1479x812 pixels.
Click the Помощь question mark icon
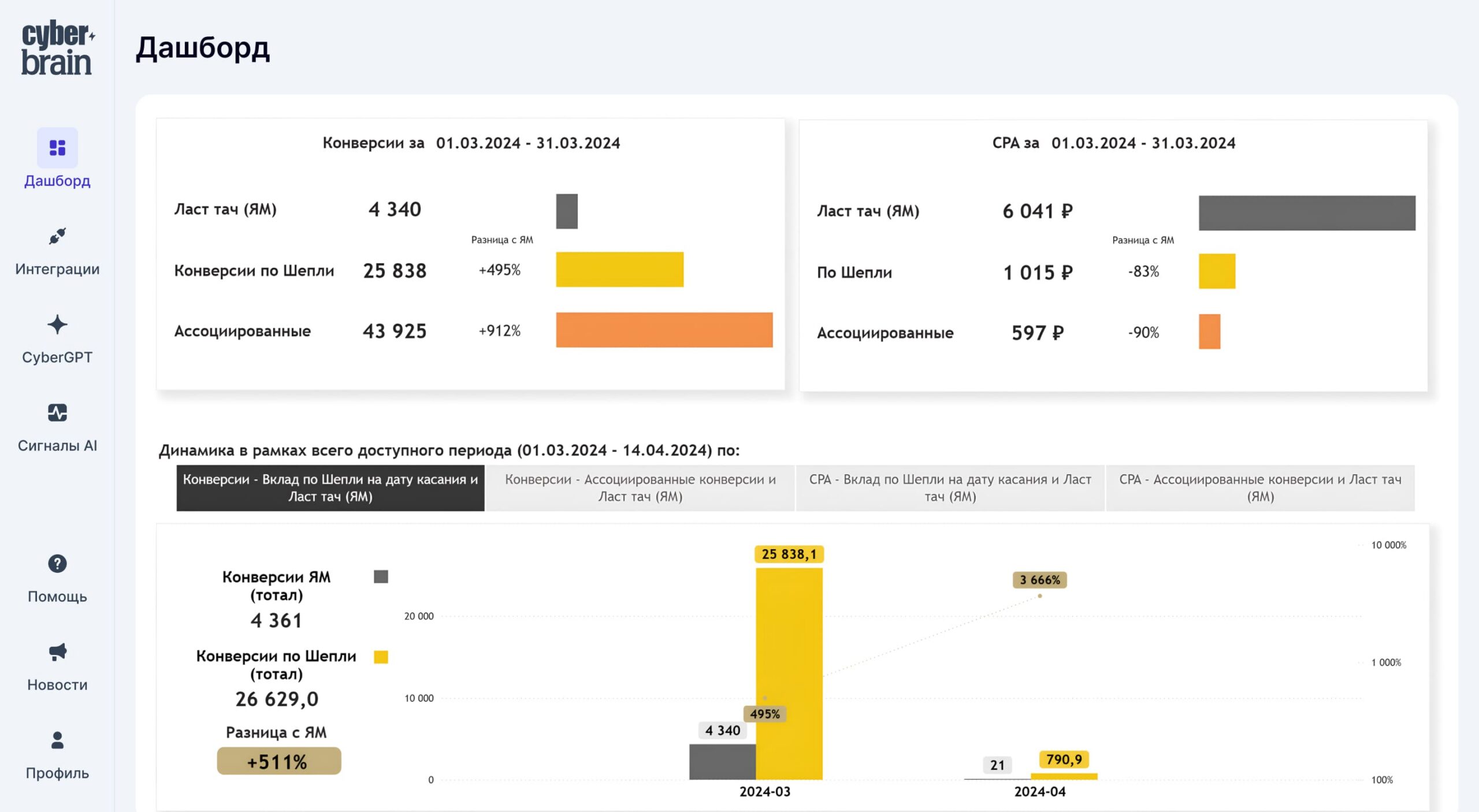point(57,564)
